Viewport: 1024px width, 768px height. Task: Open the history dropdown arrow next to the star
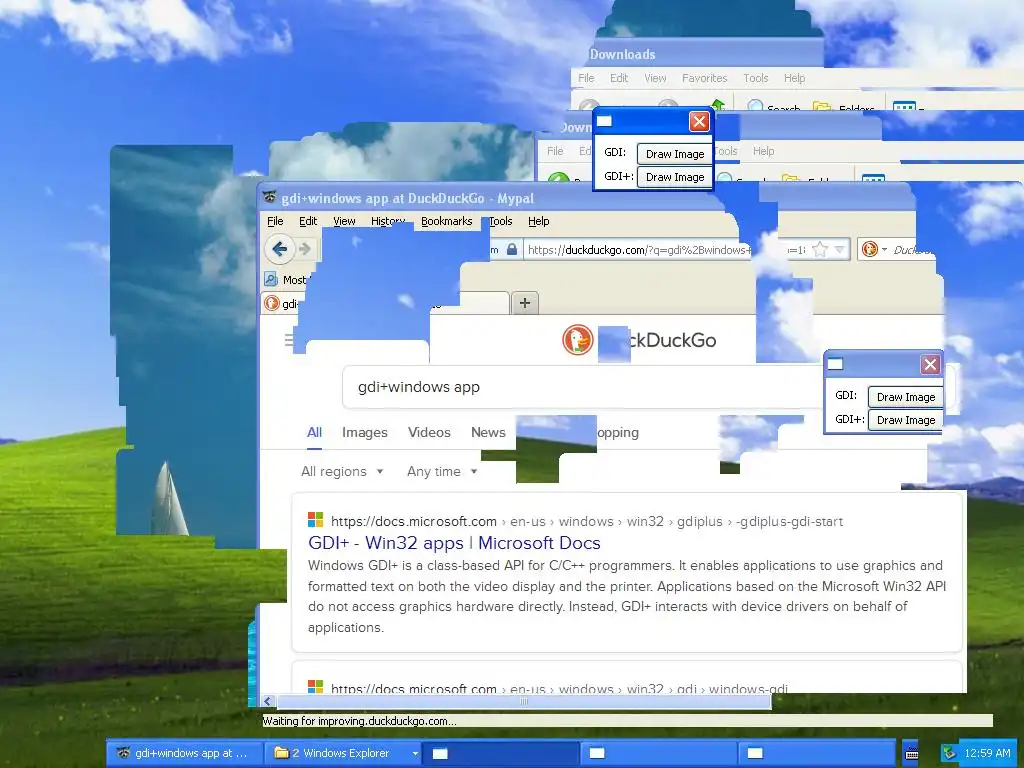coord(840,249)
